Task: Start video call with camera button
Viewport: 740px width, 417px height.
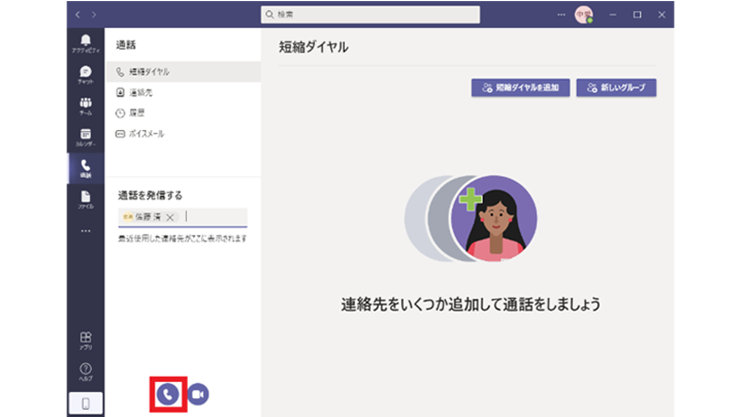Action: coord(198,394)
